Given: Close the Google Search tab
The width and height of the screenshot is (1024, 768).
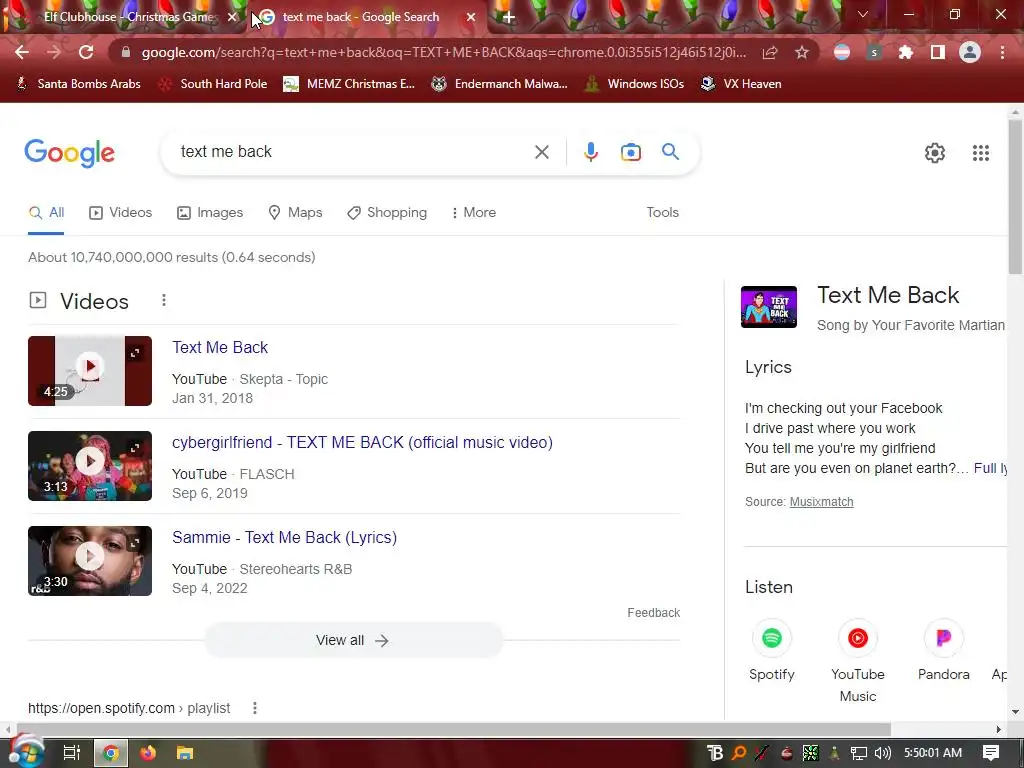Looking at the screenshot, I should 471,18.
